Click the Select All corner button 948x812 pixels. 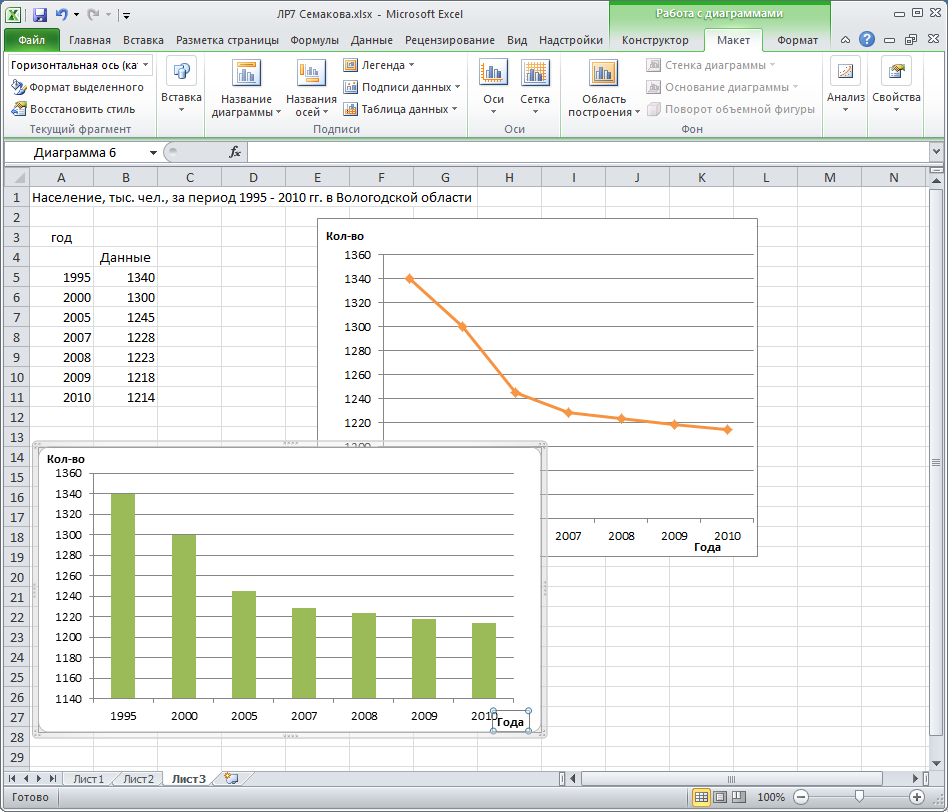pos(17,177)
